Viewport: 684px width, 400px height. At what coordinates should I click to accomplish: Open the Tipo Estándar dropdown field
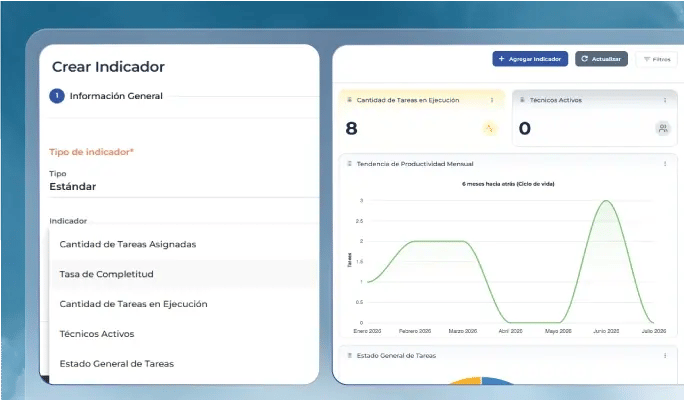coord(183,182)
